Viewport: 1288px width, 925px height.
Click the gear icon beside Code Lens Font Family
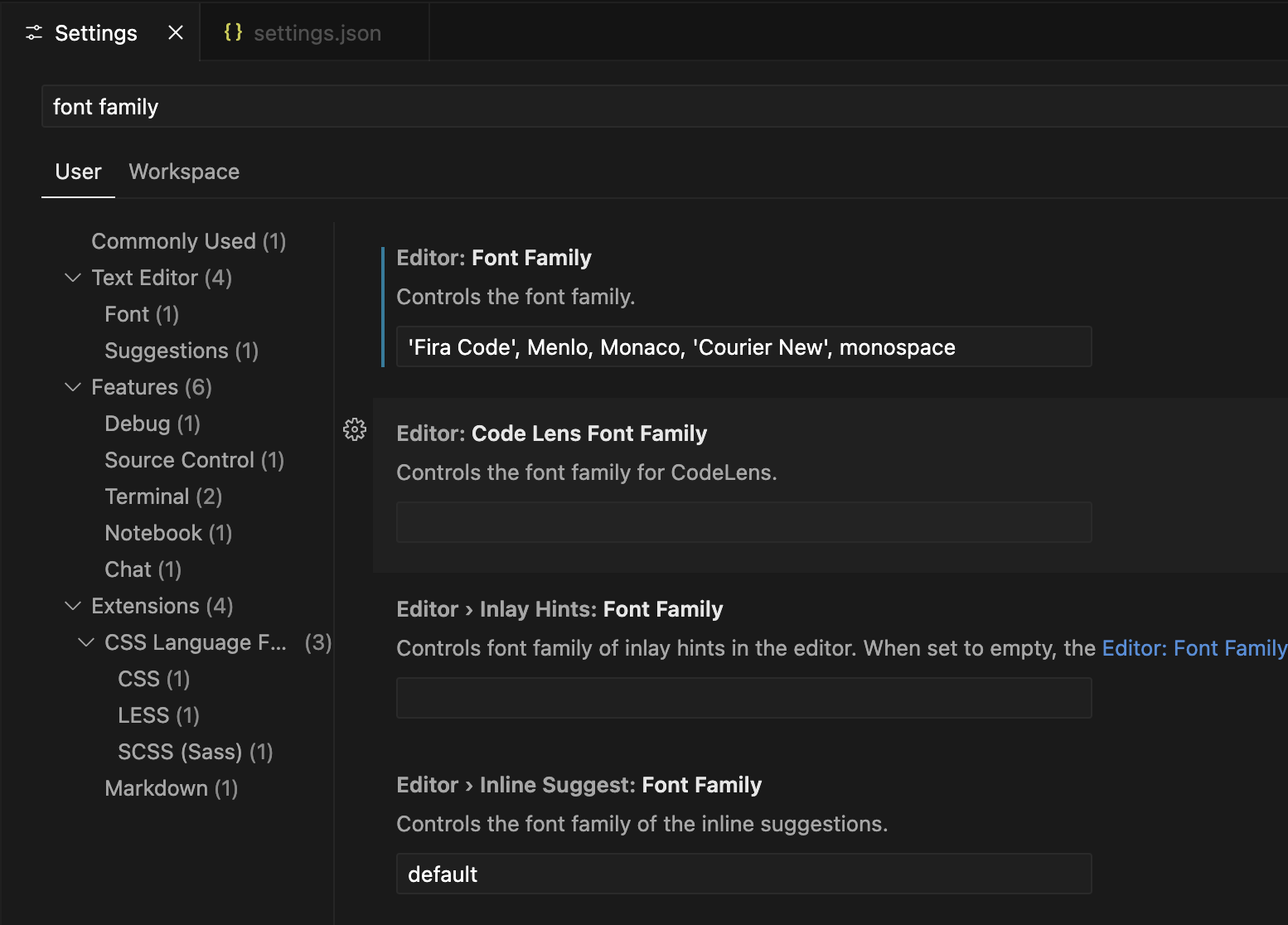(x=355, y=429)
